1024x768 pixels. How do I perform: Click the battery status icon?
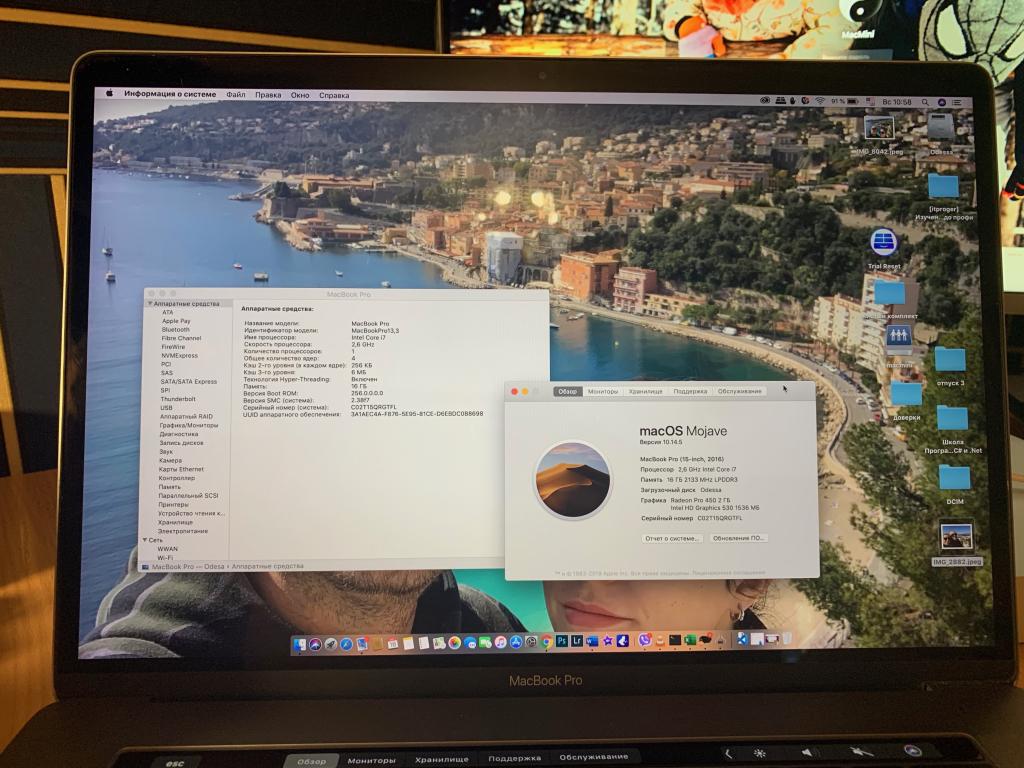pos(853,101)
